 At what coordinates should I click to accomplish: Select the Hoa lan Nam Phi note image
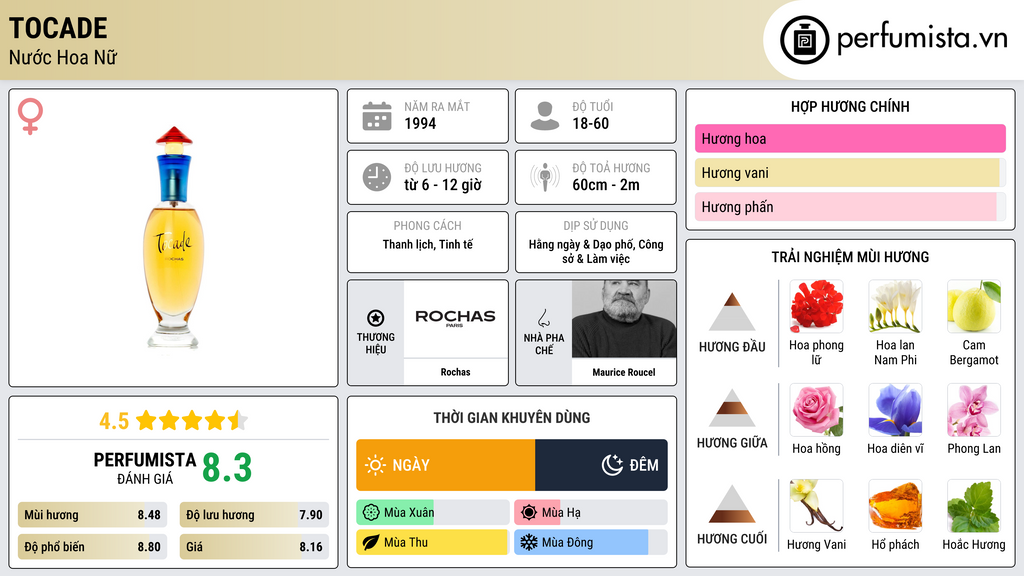pos(895,306)
